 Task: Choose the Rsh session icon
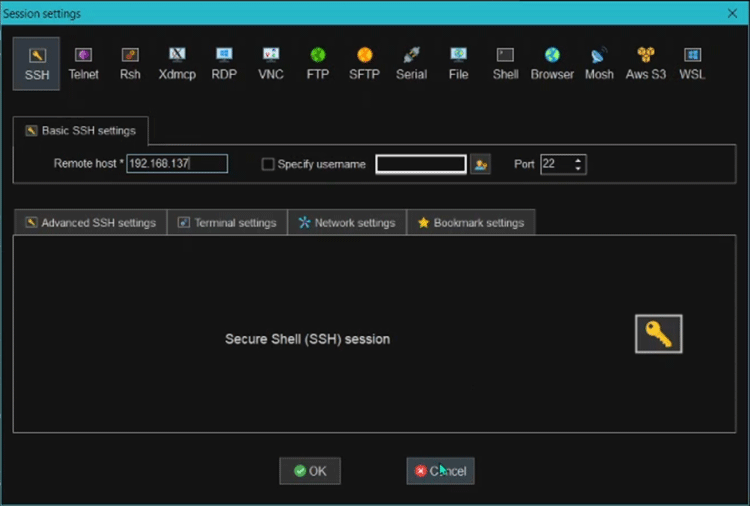(x=130, y=64)
